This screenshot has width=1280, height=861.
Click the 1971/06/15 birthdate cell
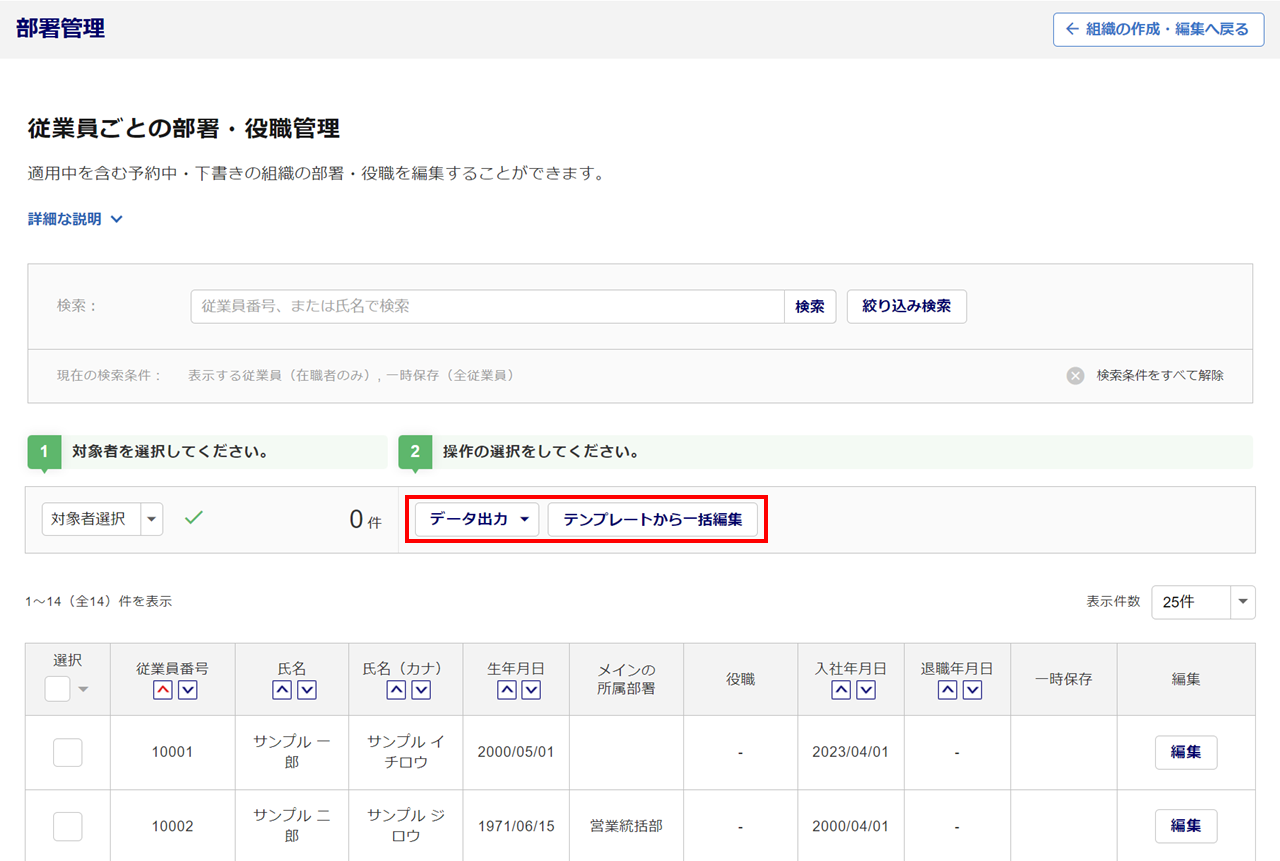tap(516, 826)
